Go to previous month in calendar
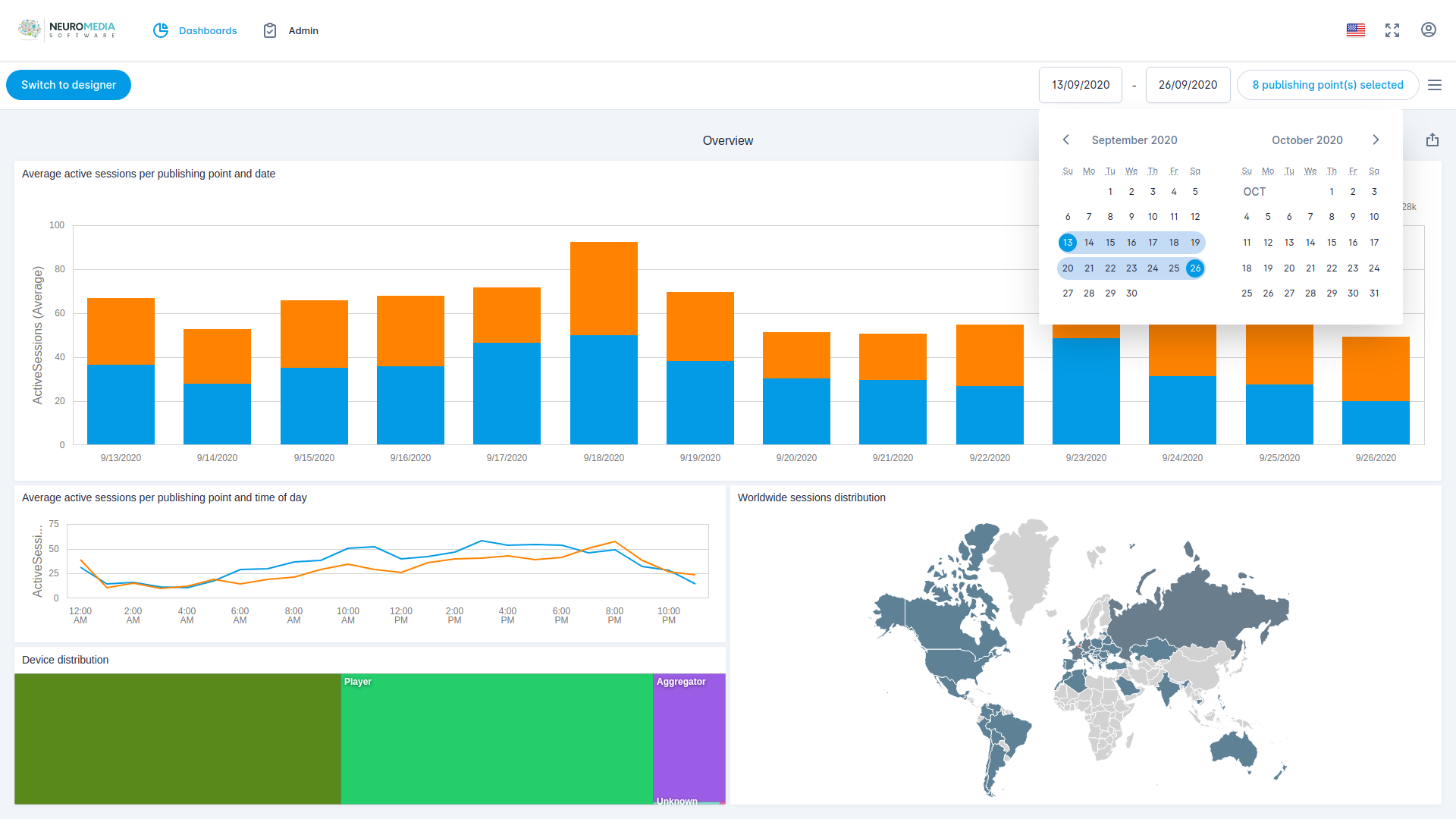The width and height of the screenshot is (1456, 819). (1066, 140)
